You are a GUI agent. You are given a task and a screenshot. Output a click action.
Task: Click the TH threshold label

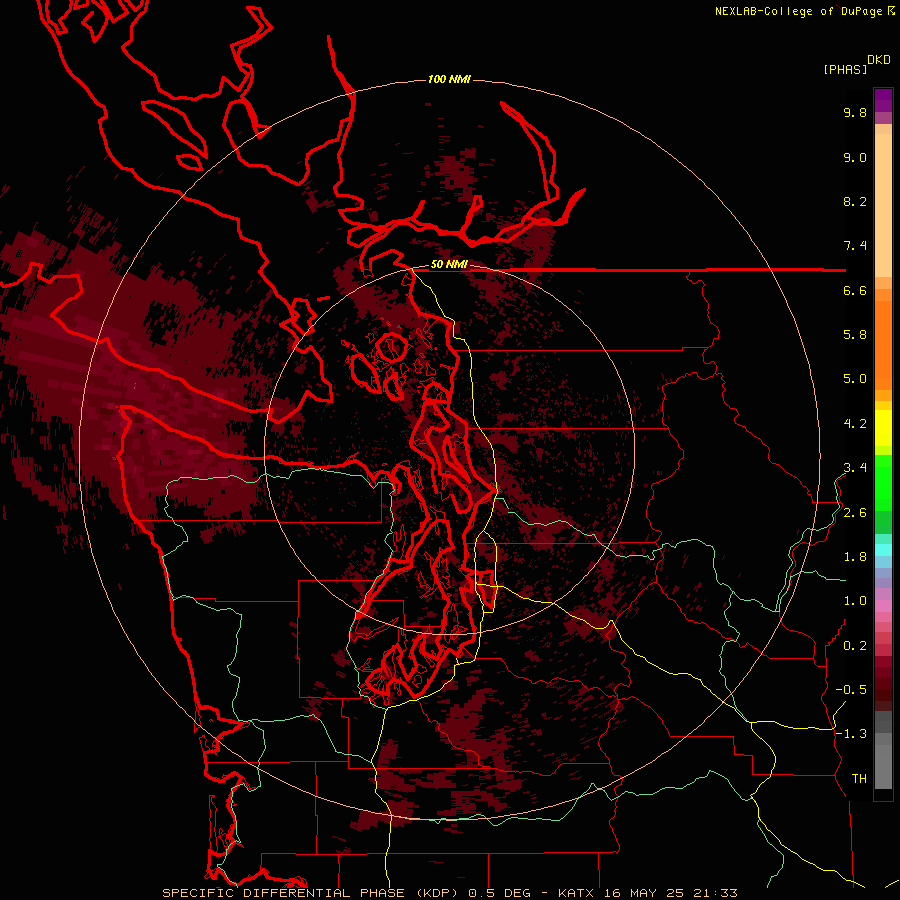click(x=859, y=779)
